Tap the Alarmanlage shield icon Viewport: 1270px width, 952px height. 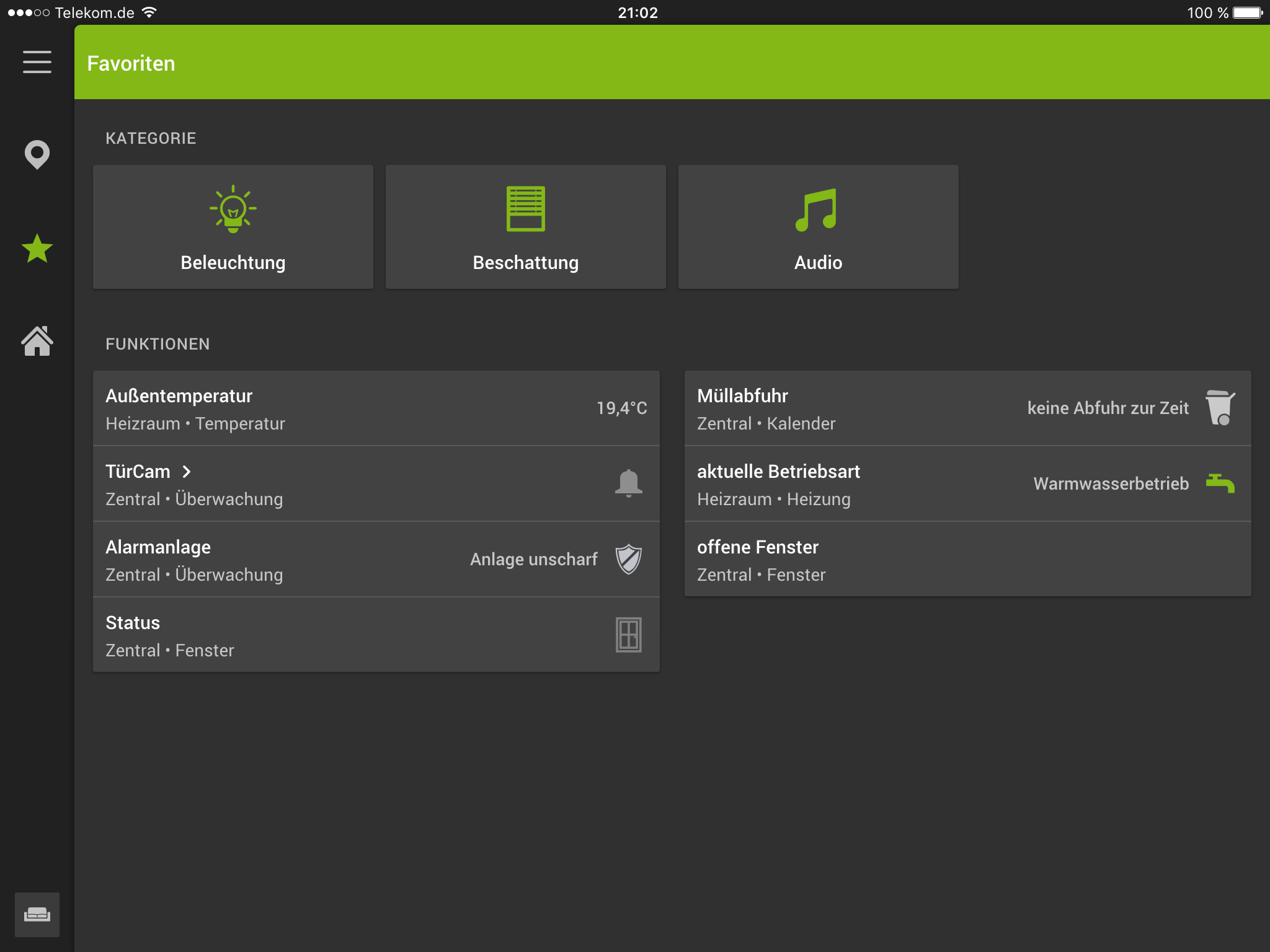[x=628, y=559]
